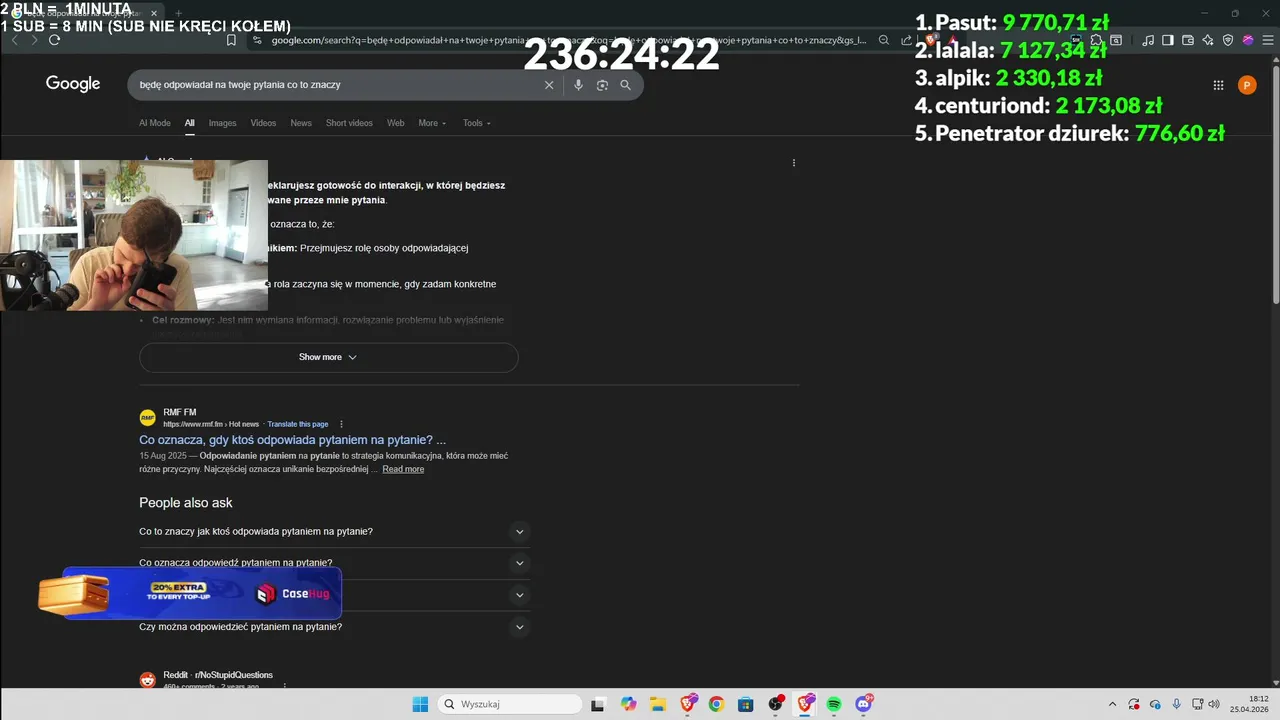
Task: Click the CaseHug 20% extra banner
Action: click(x=190, y=593)
